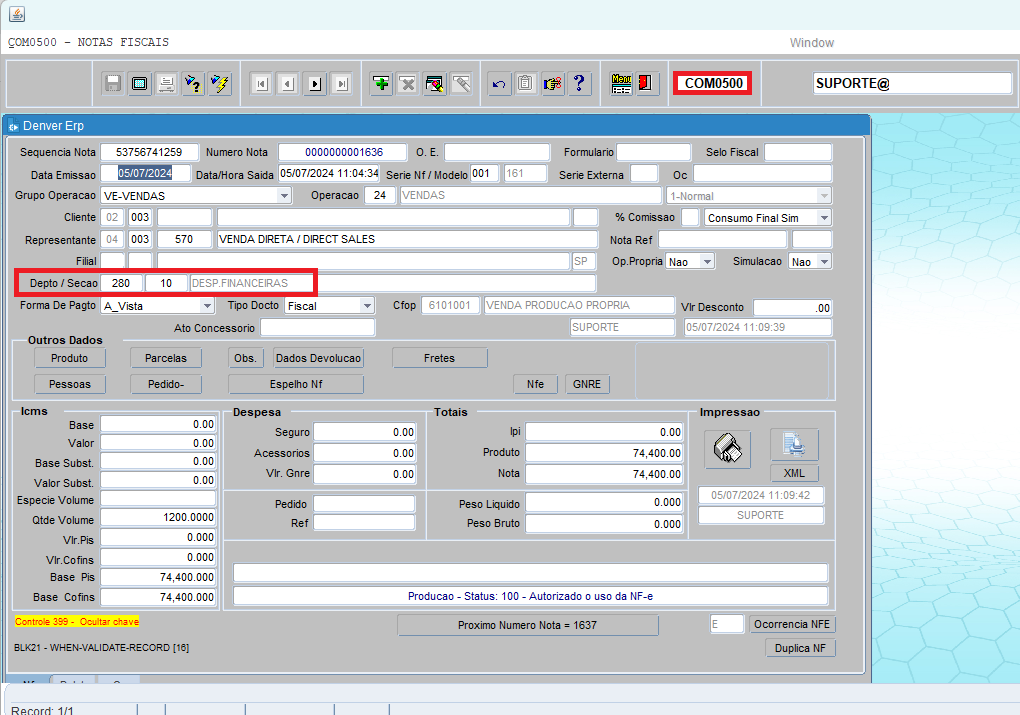
Task: Open the Window menu
Action: 811,43
